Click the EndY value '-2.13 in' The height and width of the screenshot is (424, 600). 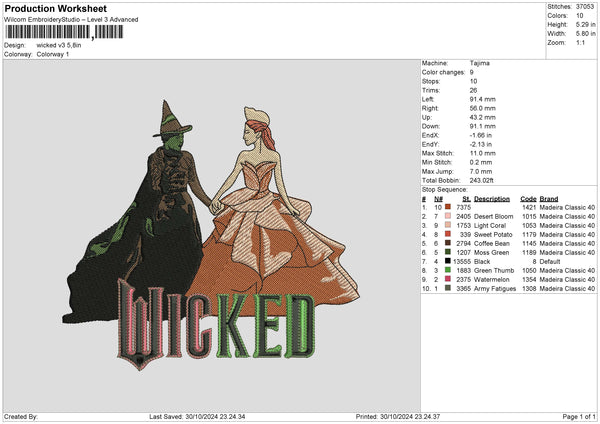[481, 145]
